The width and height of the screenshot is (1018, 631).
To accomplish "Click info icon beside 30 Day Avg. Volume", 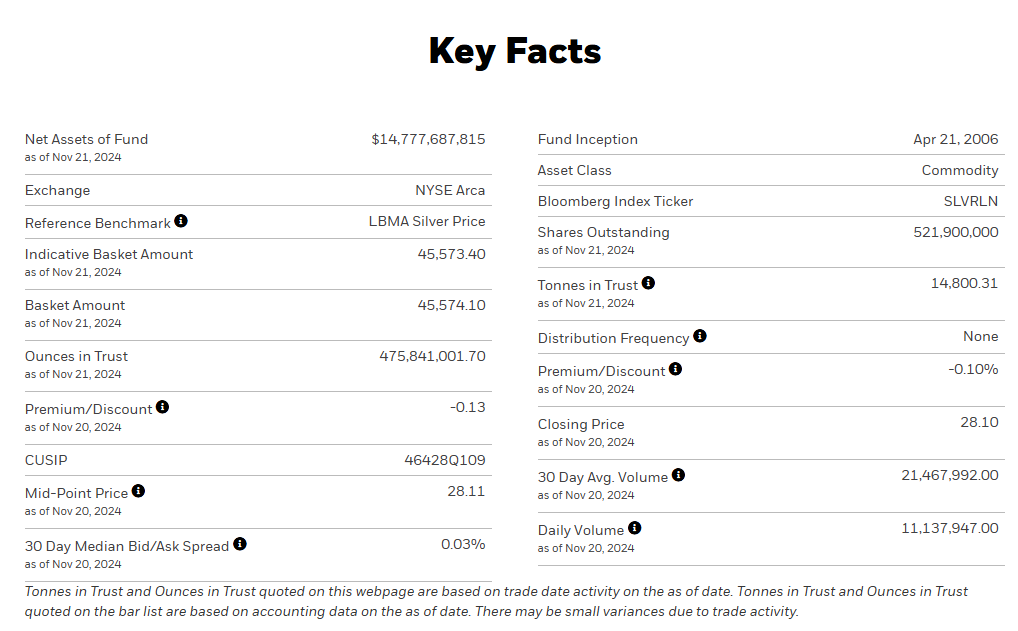I will point(679,475).
